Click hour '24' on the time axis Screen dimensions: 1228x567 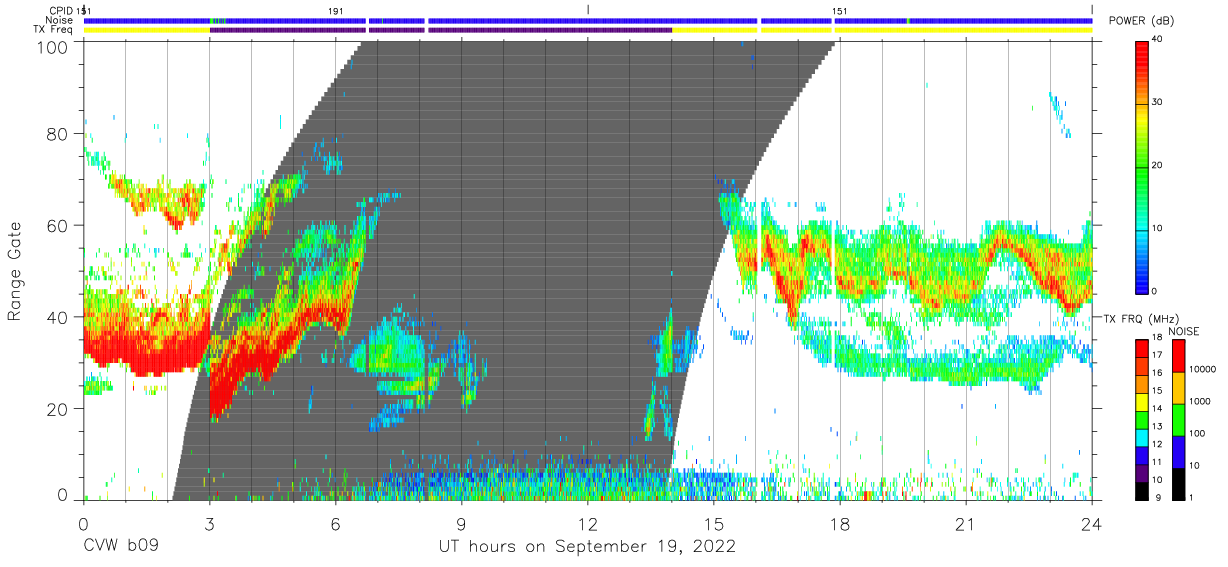(x=1092, y=523)
